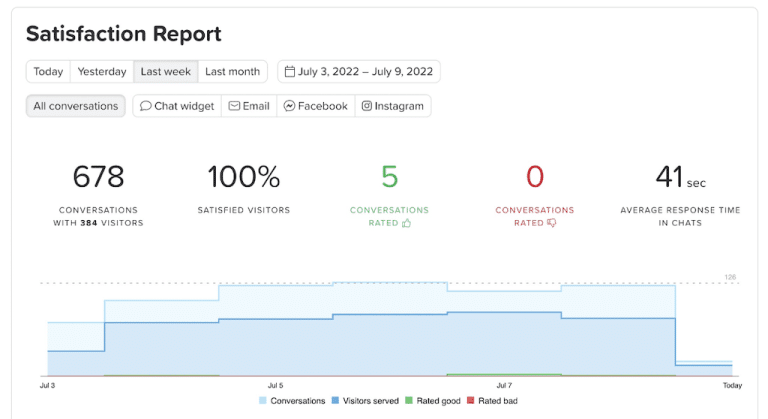This screenshot has width=768, height=419.
Task: Click the Jul 5 chart axis marker
Action: tap(275, 386)
